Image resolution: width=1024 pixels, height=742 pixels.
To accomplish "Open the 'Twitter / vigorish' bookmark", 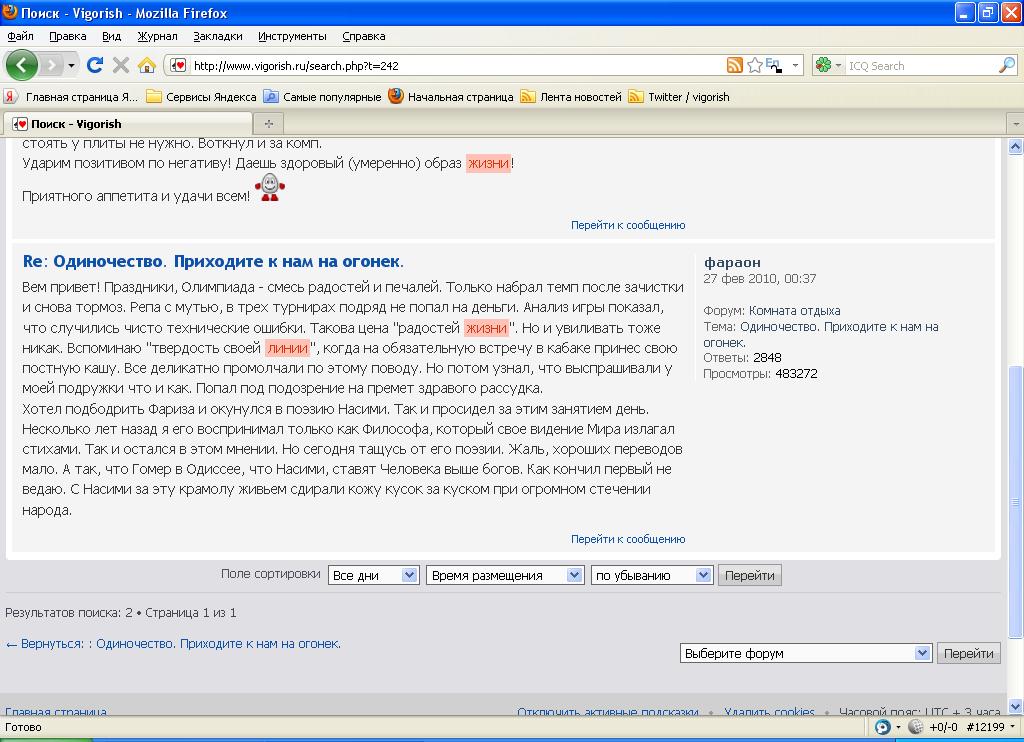I will pyautogui.click(x=688, y=97).
